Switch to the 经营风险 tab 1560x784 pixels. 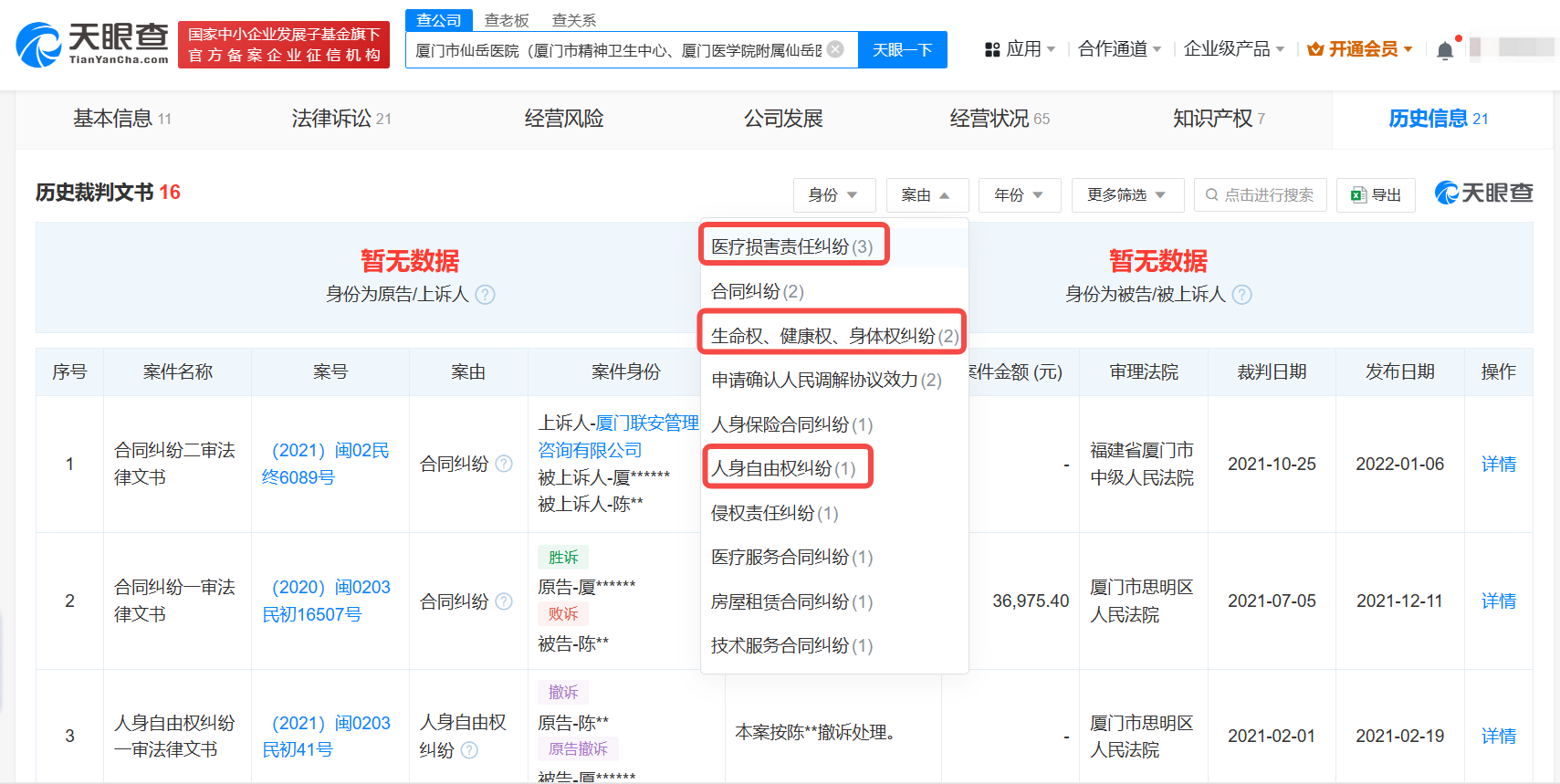point(564,119)
